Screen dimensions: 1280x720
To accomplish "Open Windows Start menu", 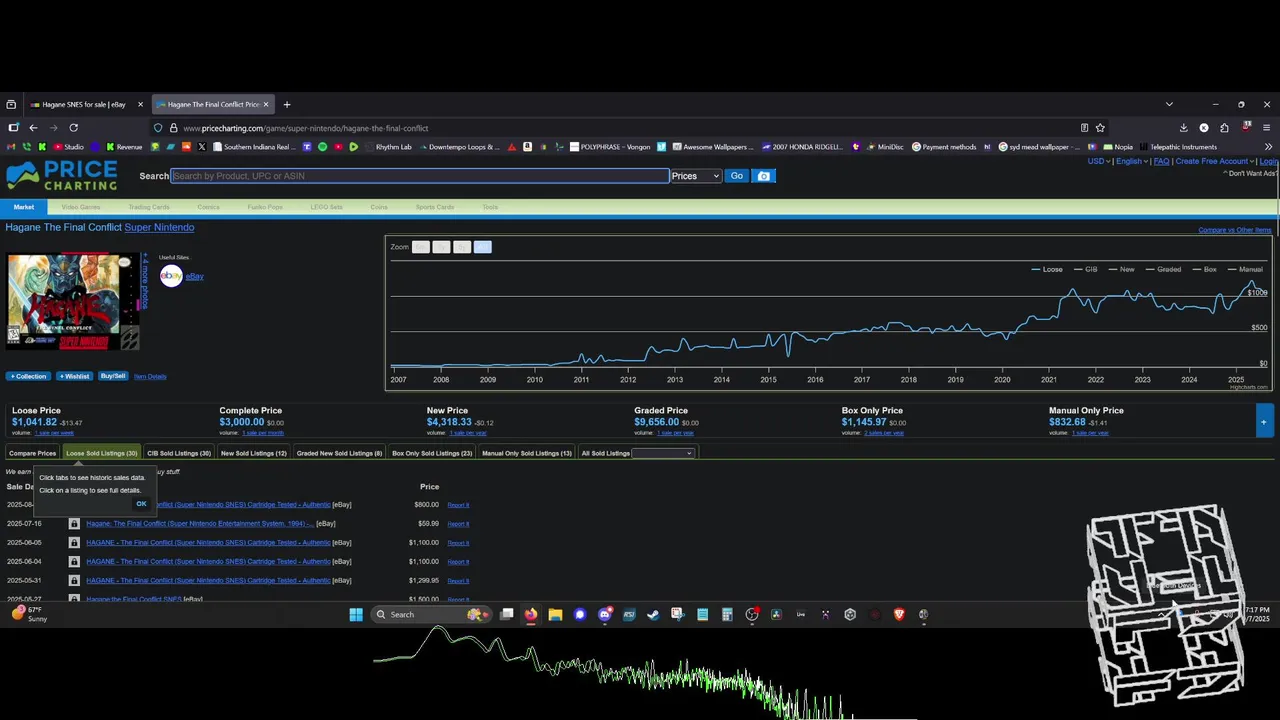I will (356, 614).
